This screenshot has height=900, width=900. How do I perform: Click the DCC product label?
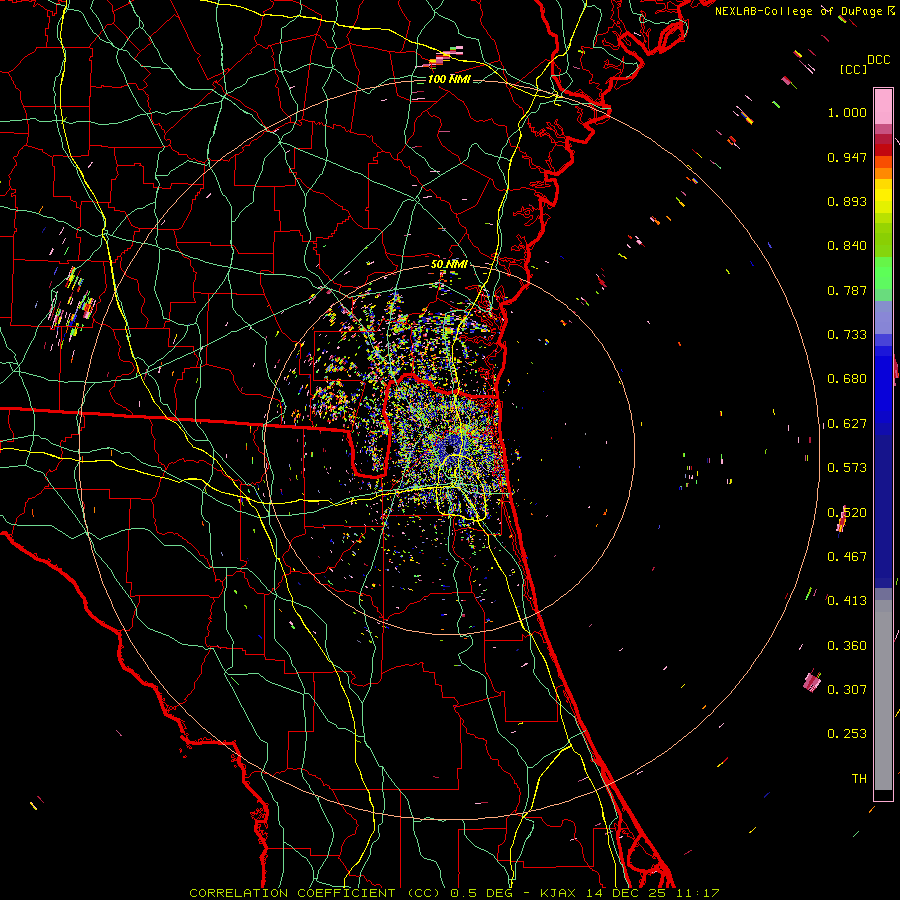click(x=878, y=60)
